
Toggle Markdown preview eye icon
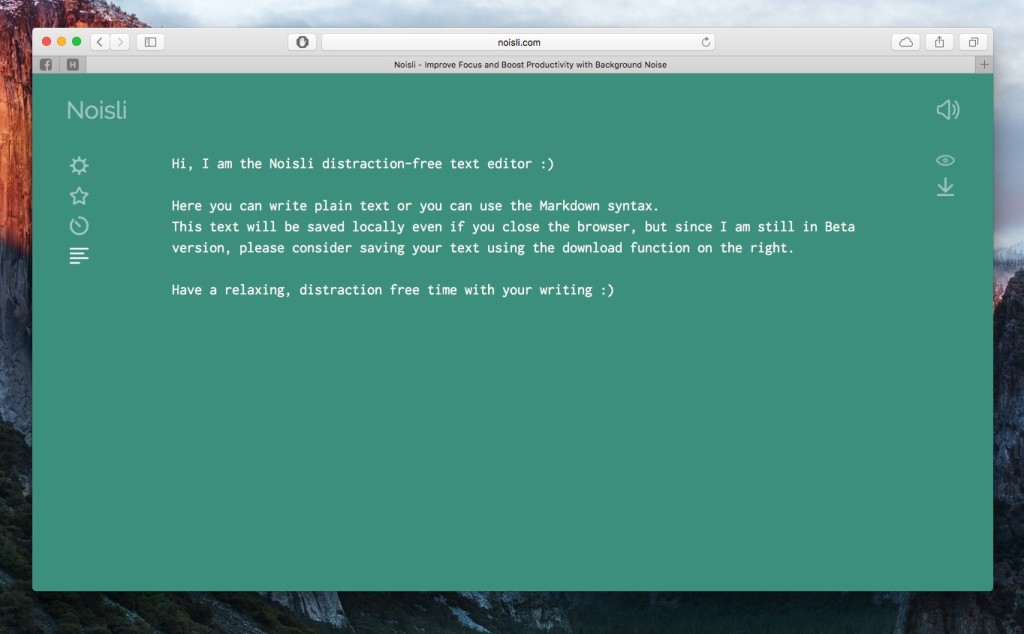[945, 161]
